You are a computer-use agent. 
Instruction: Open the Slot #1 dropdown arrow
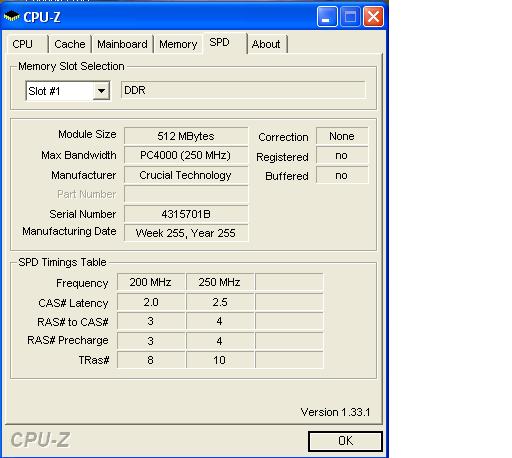tap(101, 91)
